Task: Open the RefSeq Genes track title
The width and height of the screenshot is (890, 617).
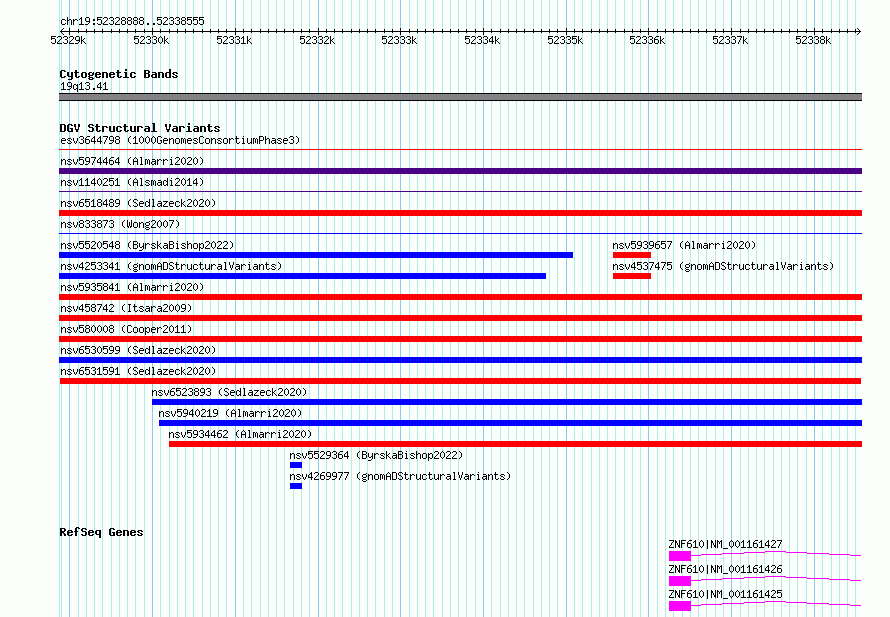Action: [x=101, y=532]
